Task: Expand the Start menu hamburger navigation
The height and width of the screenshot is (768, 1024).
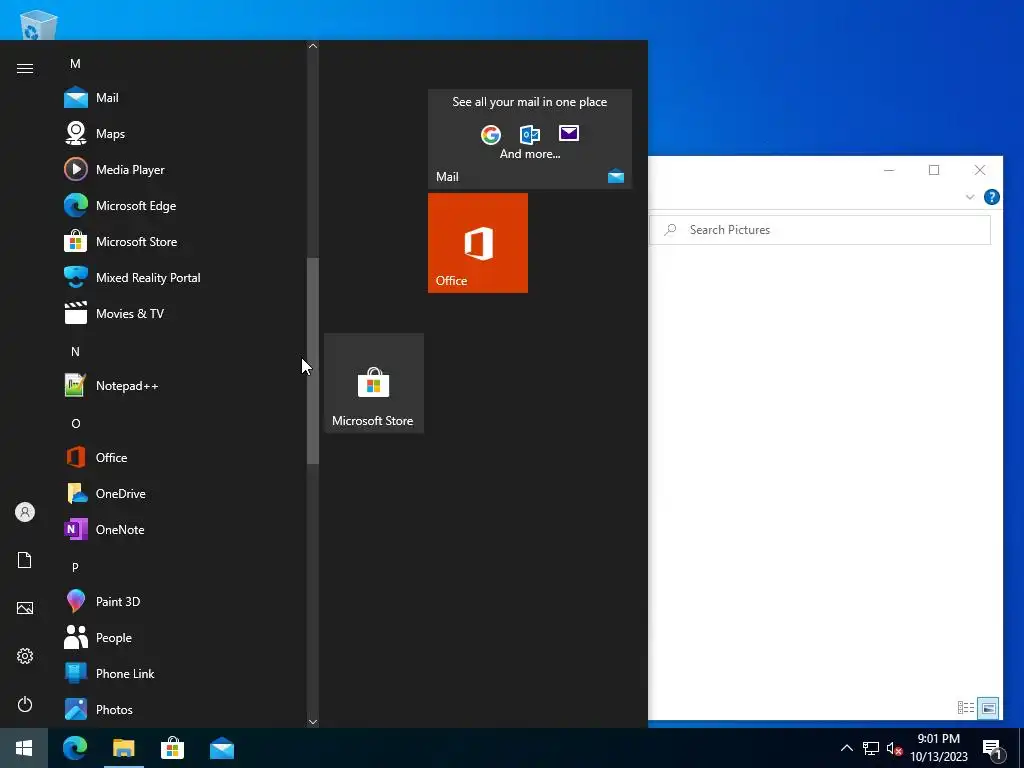Action: click(25, 69)
